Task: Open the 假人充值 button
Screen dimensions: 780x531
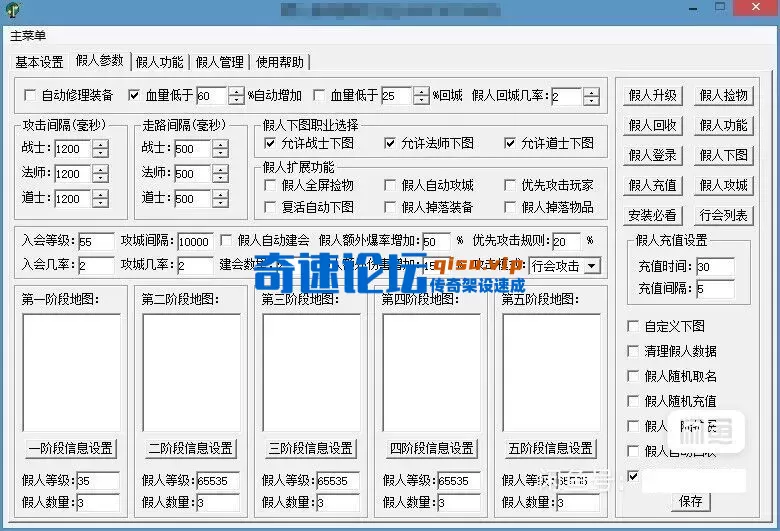Action: click(x=653, y=185)
